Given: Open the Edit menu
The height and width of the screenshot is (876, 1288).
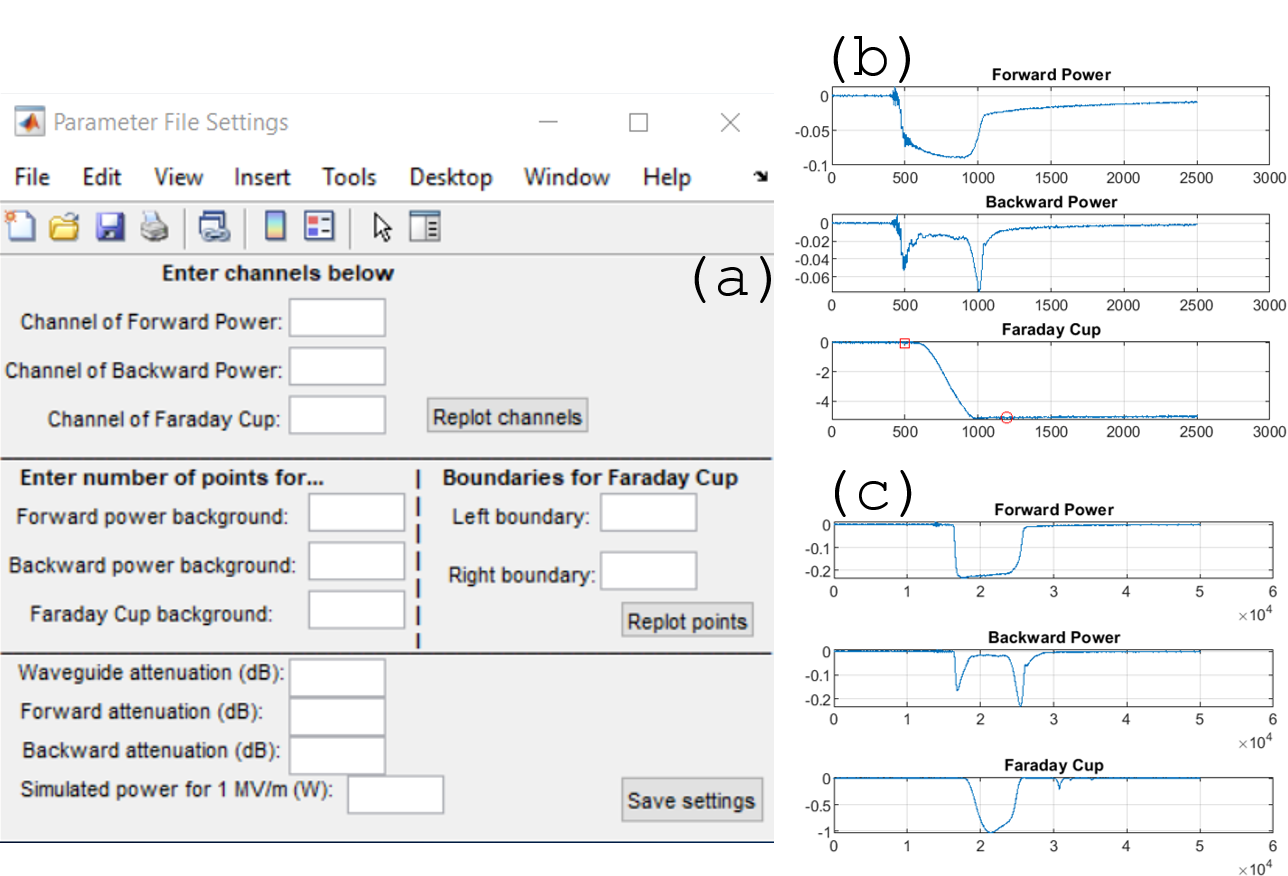Looking at the screenshot, I should (x=102, y=177).
